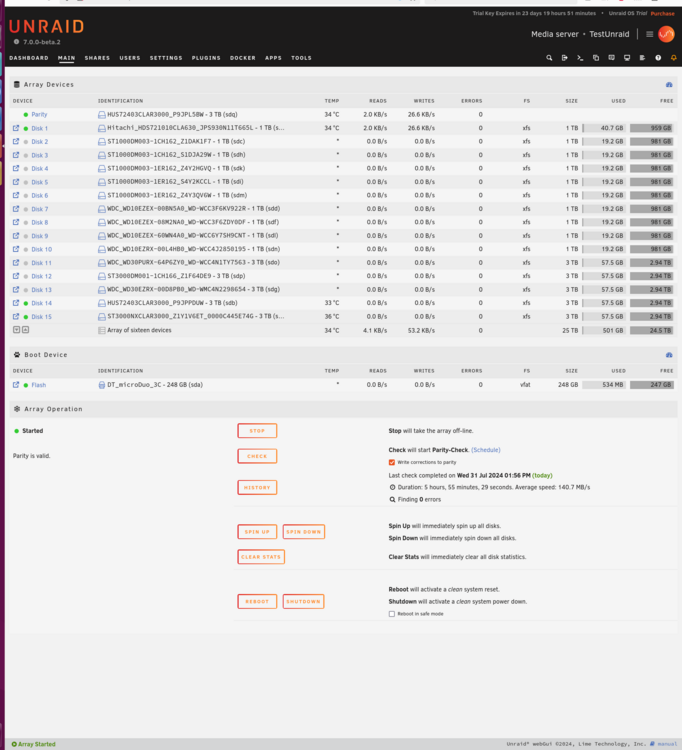Open the file manager icon in the toolbar
This screenshot has width=682, height=750.
click(596, 58)
